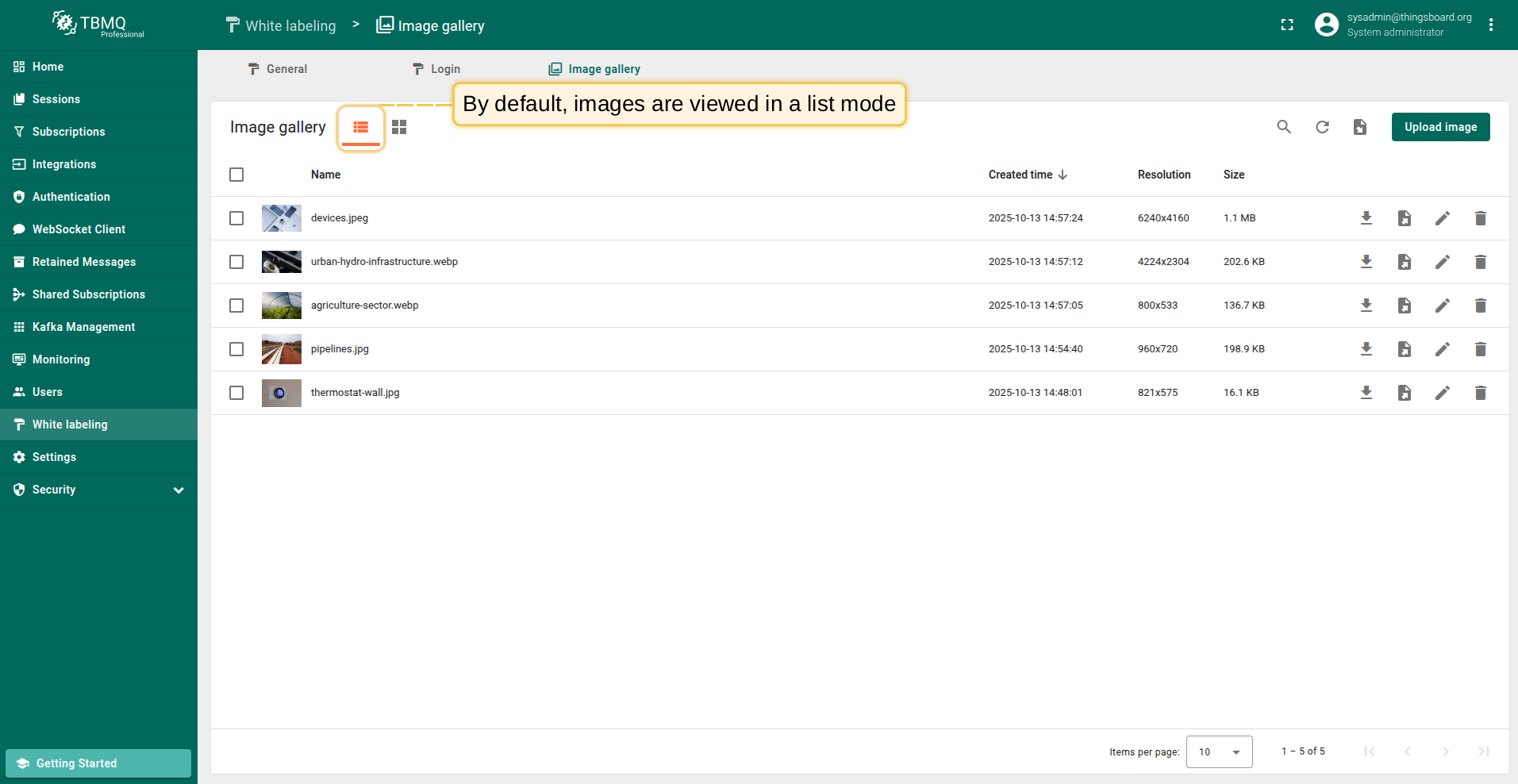Download the devices.jpeg image
The image size is (1518, 784).
1366,218
